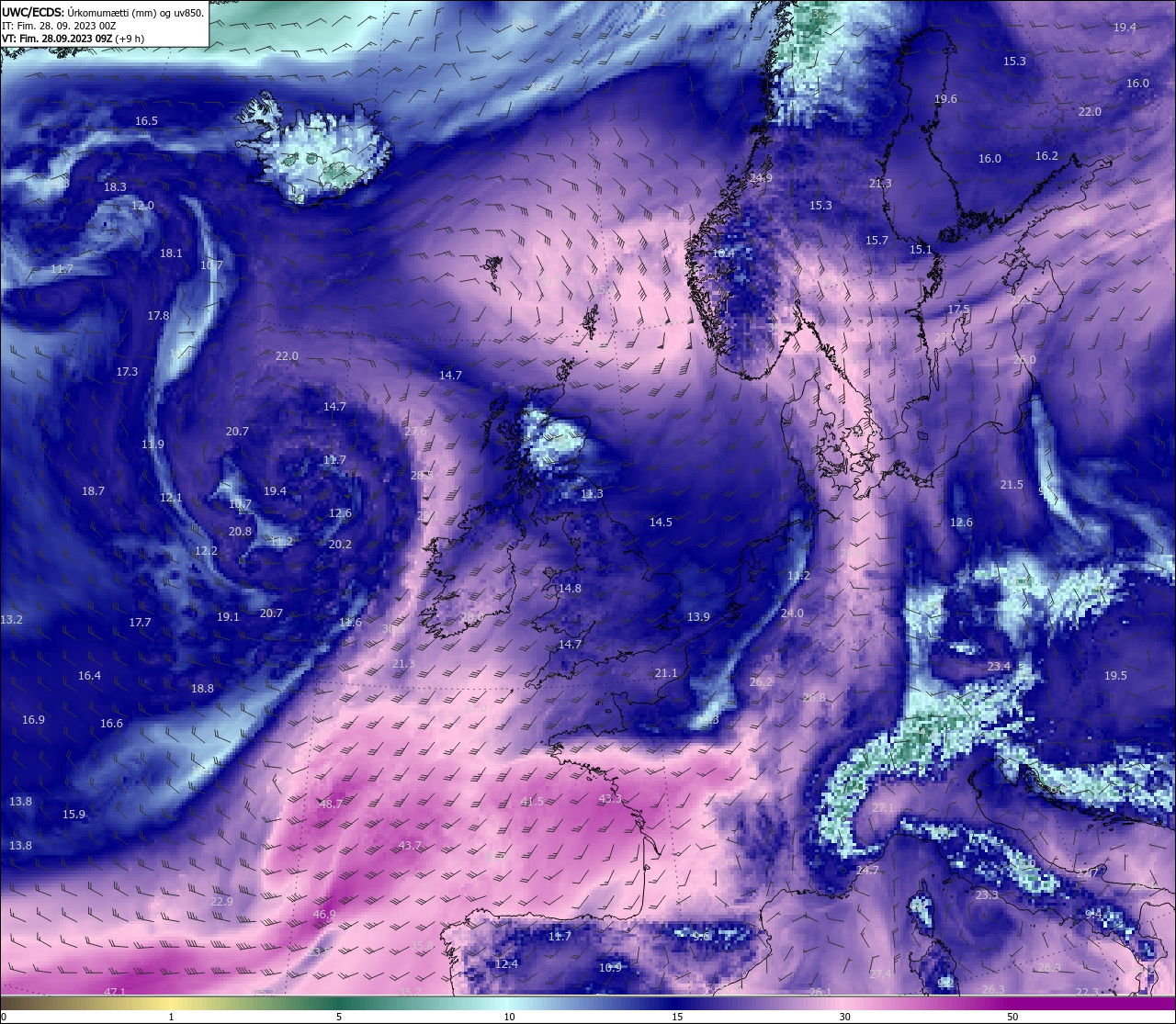Viewport: 1176px width, 1024px height.
Task: Click the 47.1 value at bottom left
Action: pos(115,993)
